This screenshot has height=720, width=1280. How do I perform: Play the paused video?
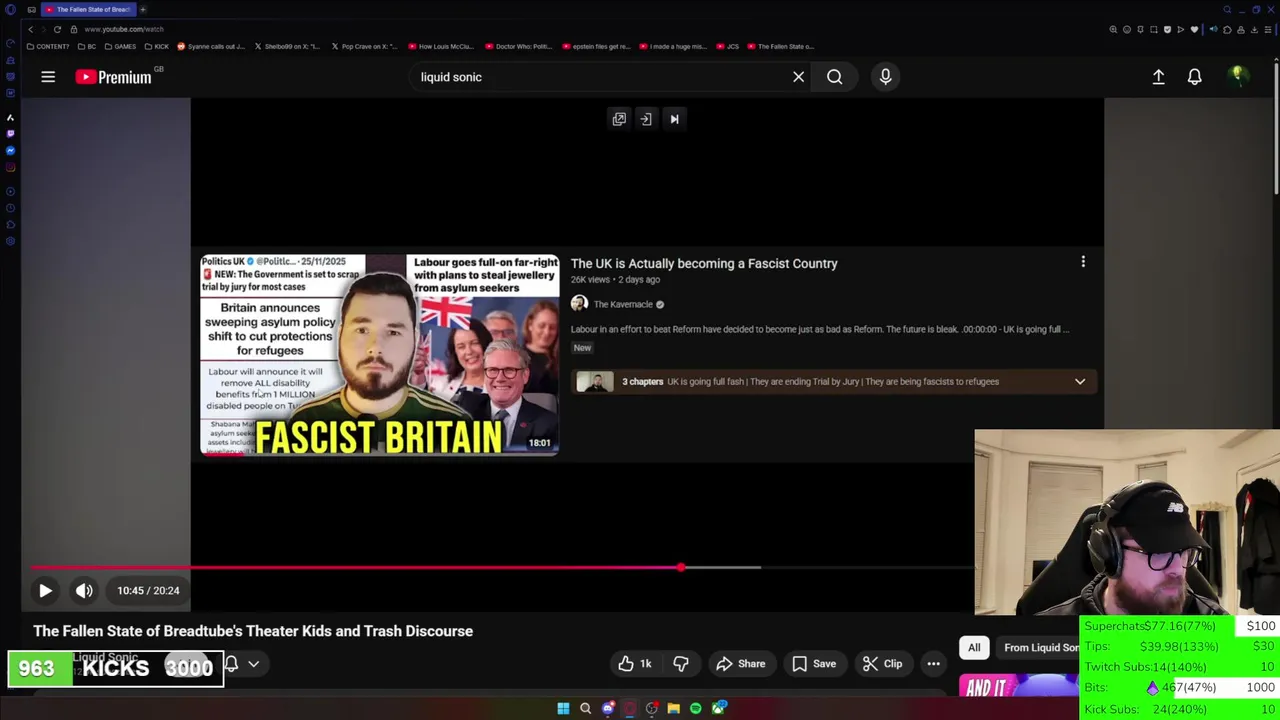(45, 591)
